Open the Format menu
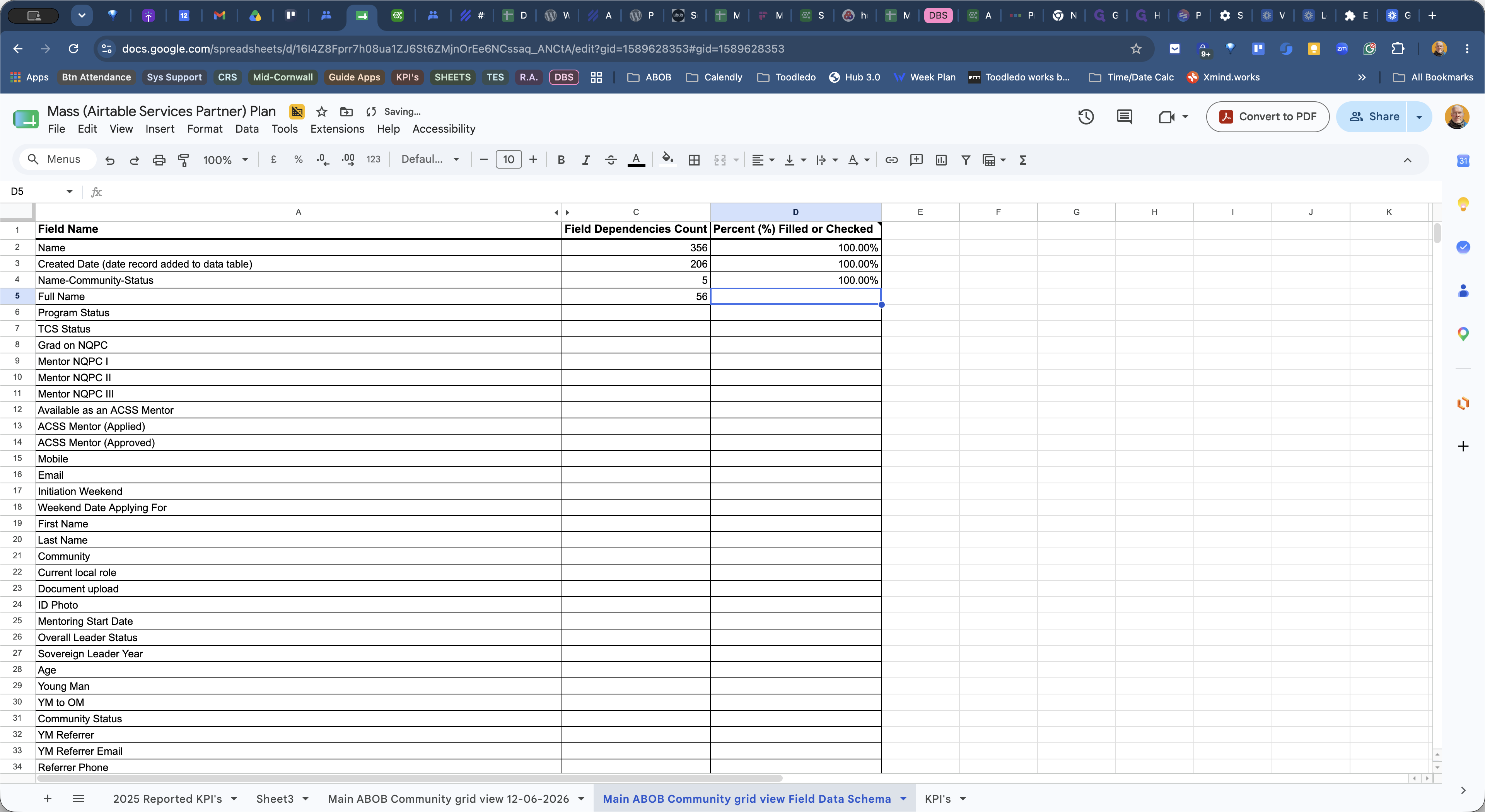Screen dimensions: 1485x812 click(205, 129)
